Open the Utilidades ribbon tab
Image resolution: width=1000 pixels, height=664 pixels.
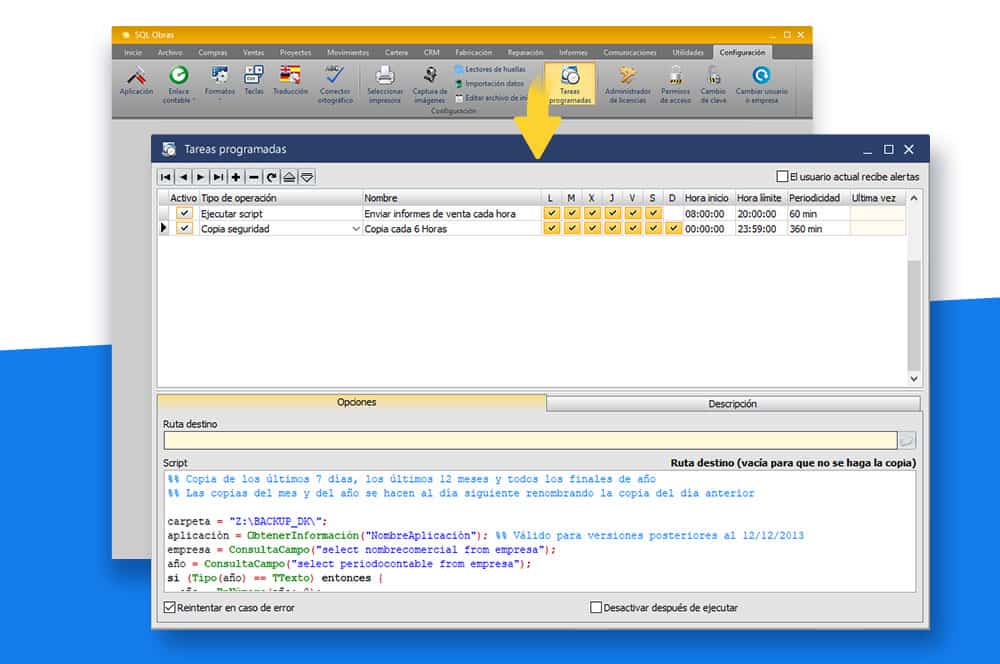[688, 52]
